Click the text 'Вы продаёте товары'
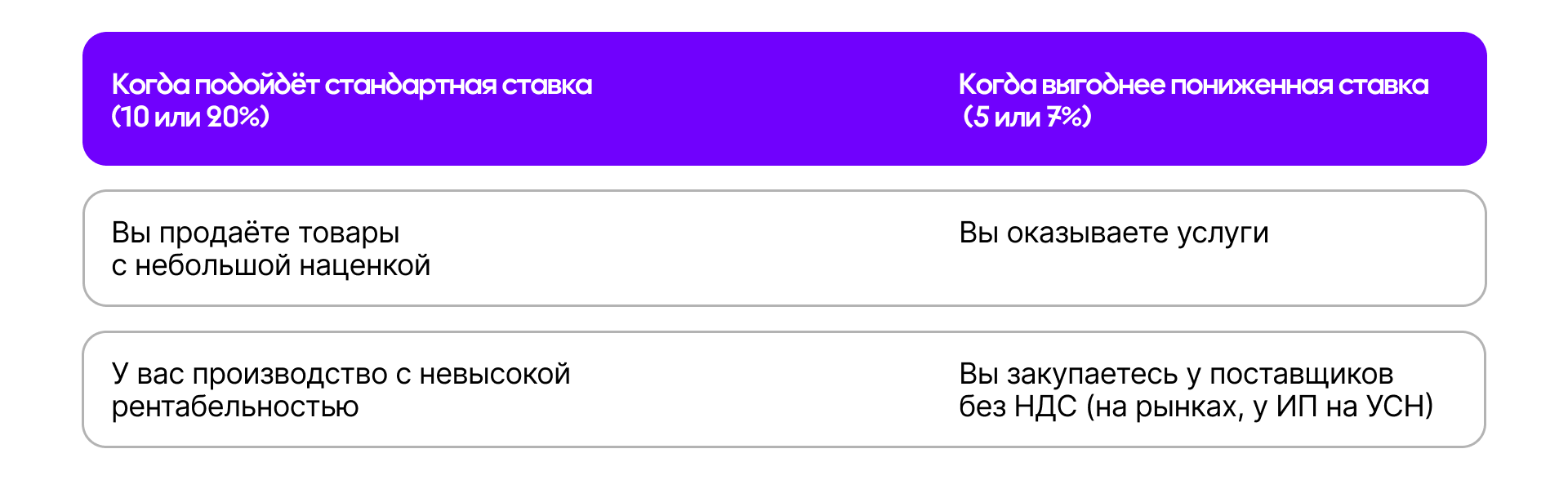 click(256, 233)
